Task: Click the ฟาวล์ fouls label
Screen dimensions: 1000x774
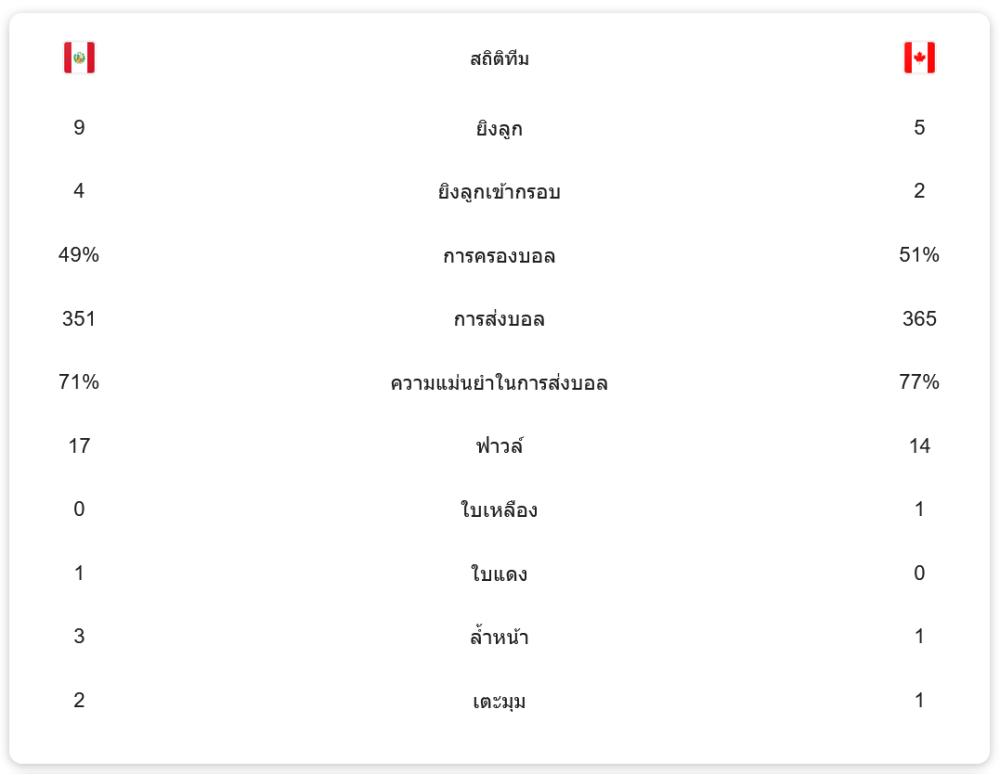Action: pyautogui.click(x=499, y=446)
